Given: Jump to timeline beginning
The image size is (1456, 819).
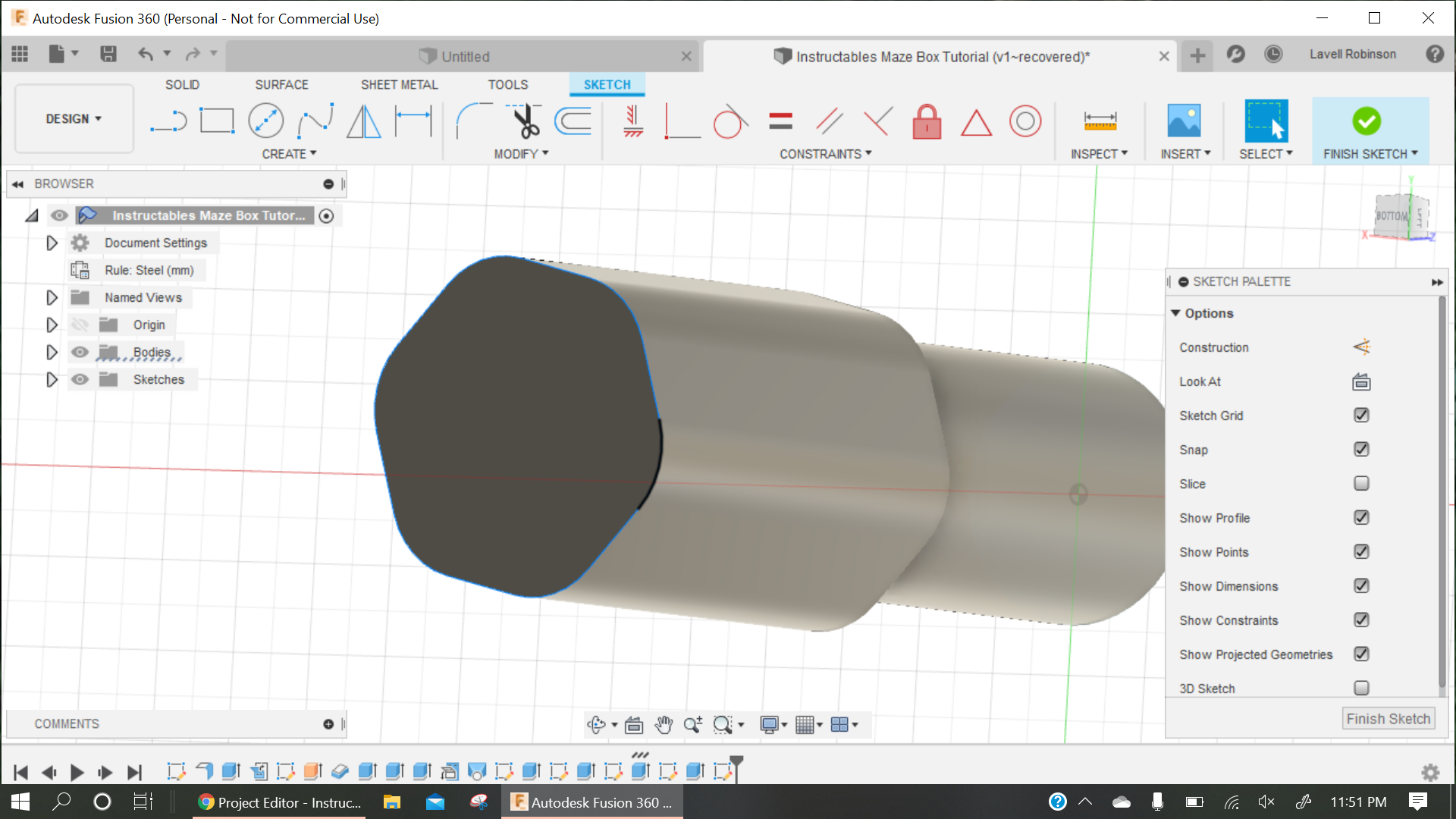Looking at the screenshot, I should pyautogui.click(x=21, y=772).
